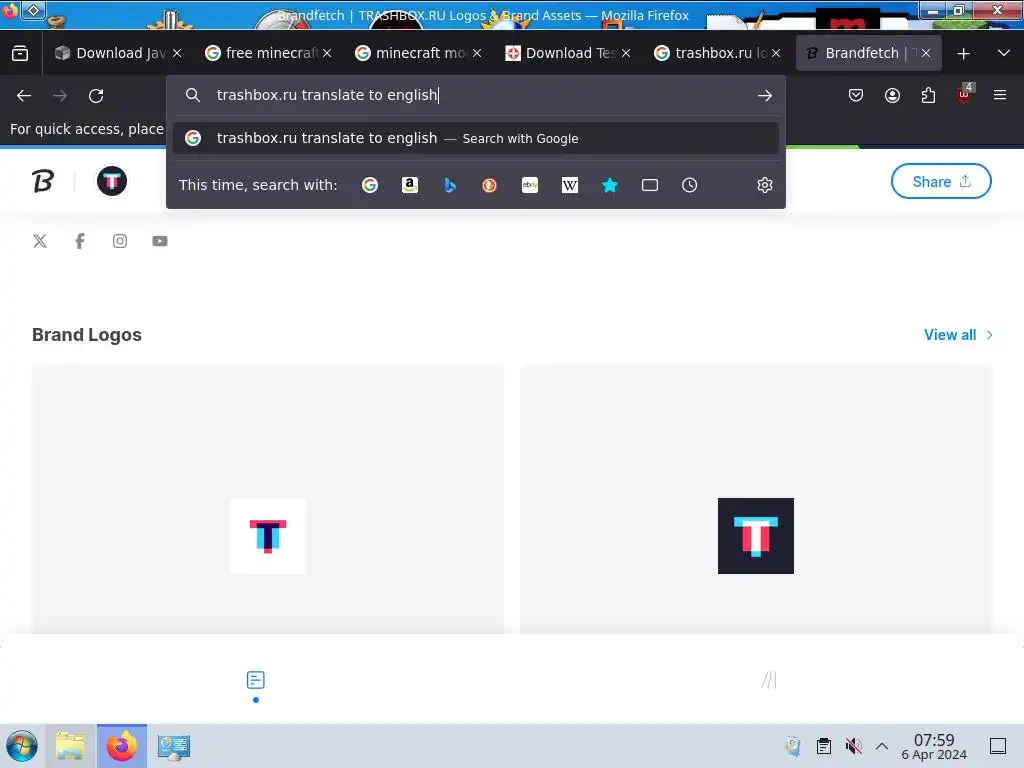Click the Brandfetch B logo
The width and height of the screenshot is (1024, 768).
(43, 181)
